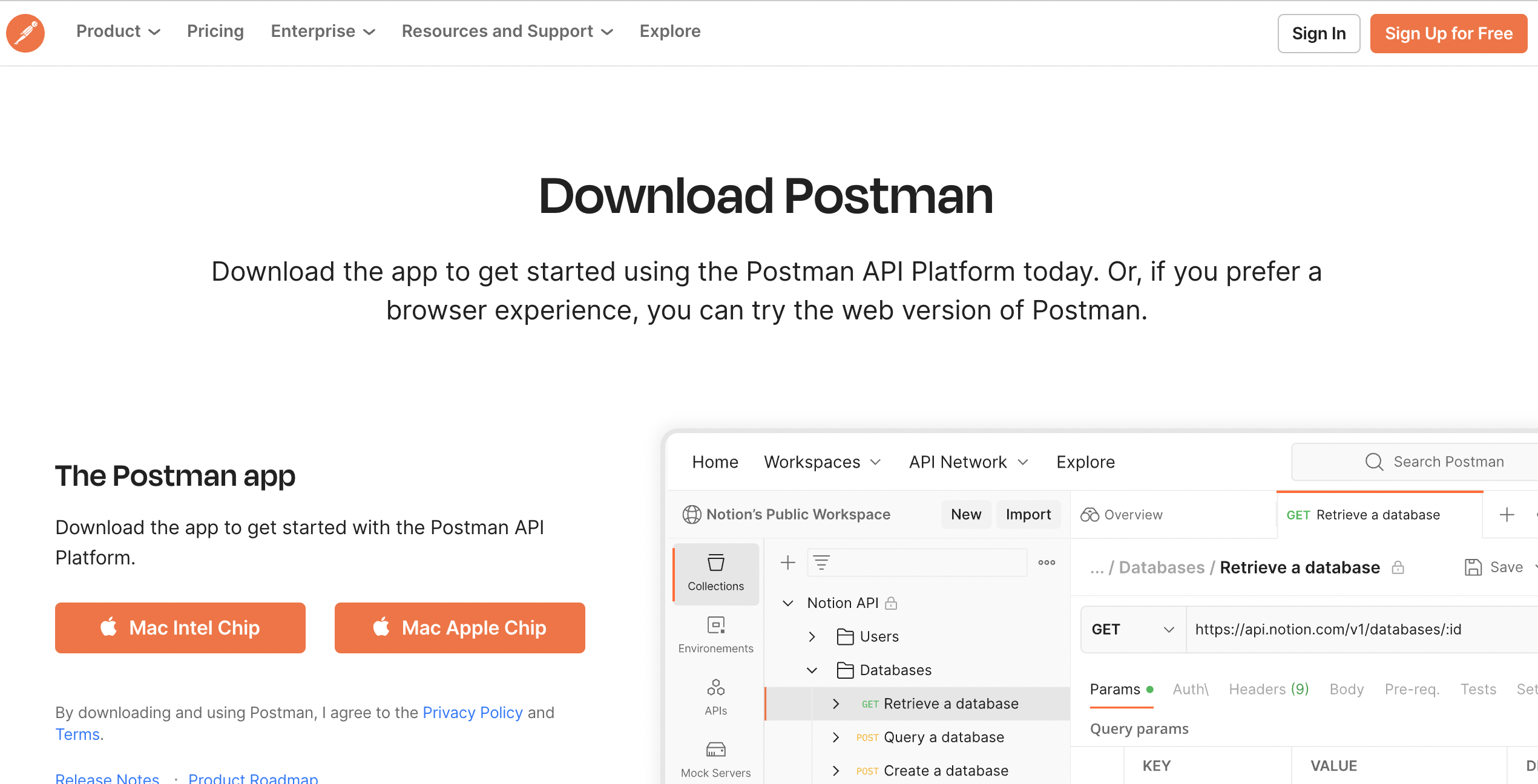Expand the Product dropdown menu
1538x784 pixels.
118,31
